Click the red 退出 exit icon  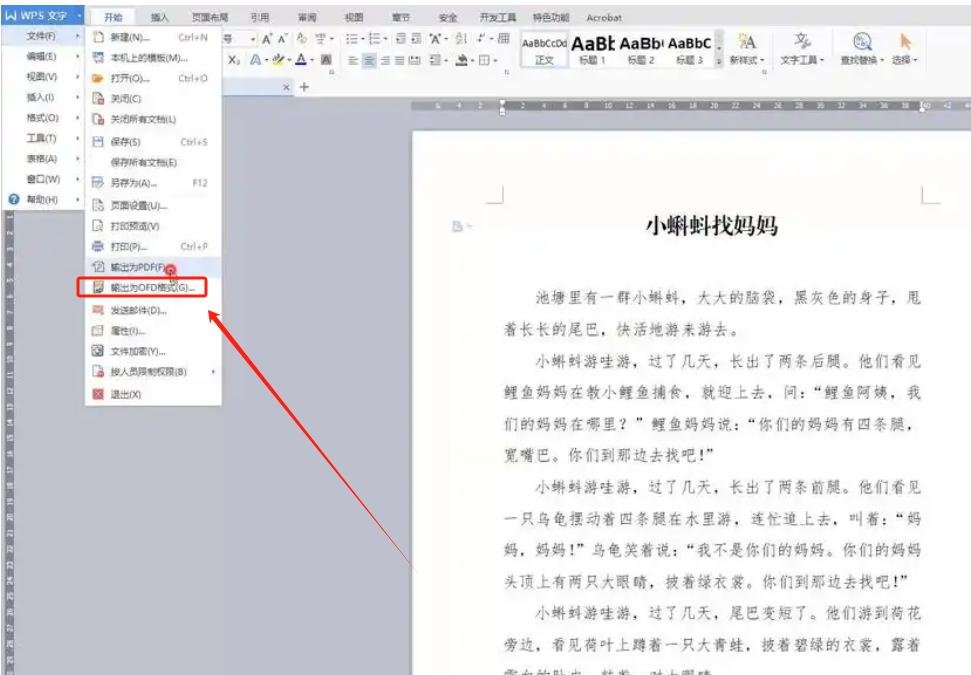pyautogui.click(x=98, y=394)
